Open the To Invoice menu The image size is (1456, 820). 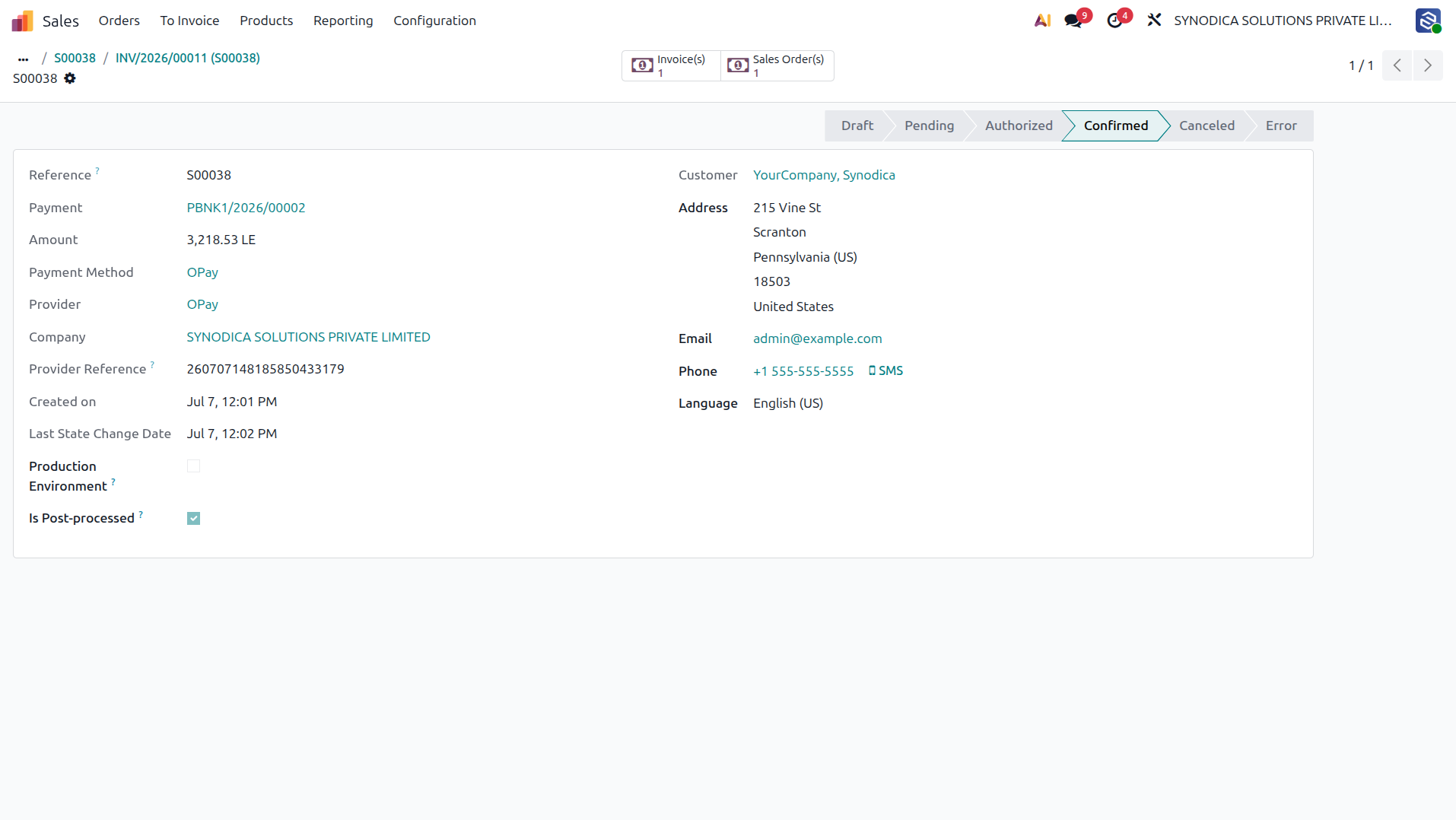click(189, 21)
